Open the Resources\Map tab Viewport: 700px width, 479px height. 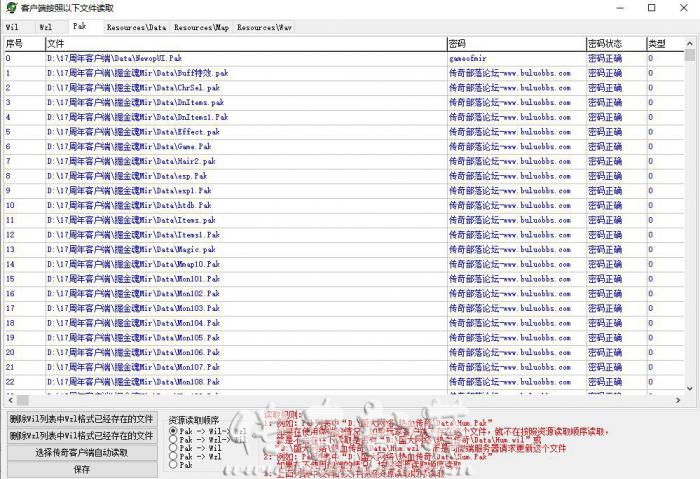201,27
